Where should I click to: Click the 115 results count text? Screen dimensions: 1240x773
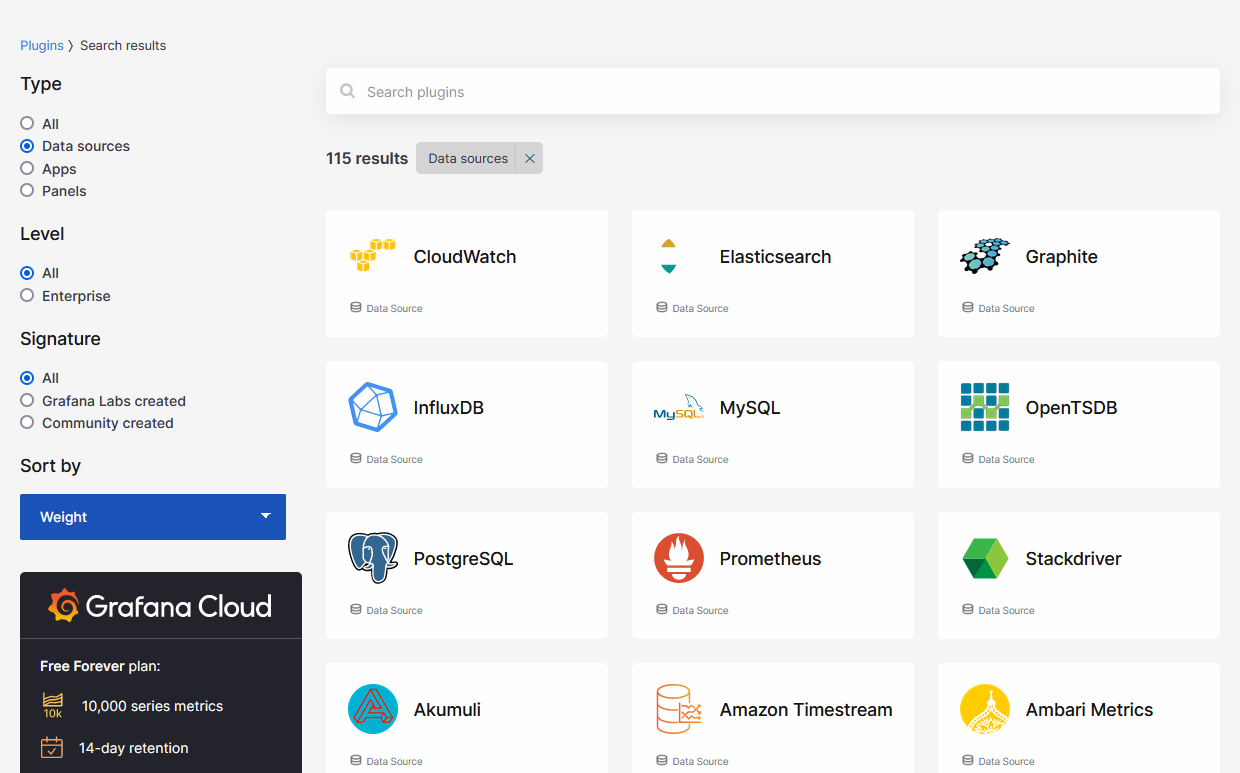point(367,158)
